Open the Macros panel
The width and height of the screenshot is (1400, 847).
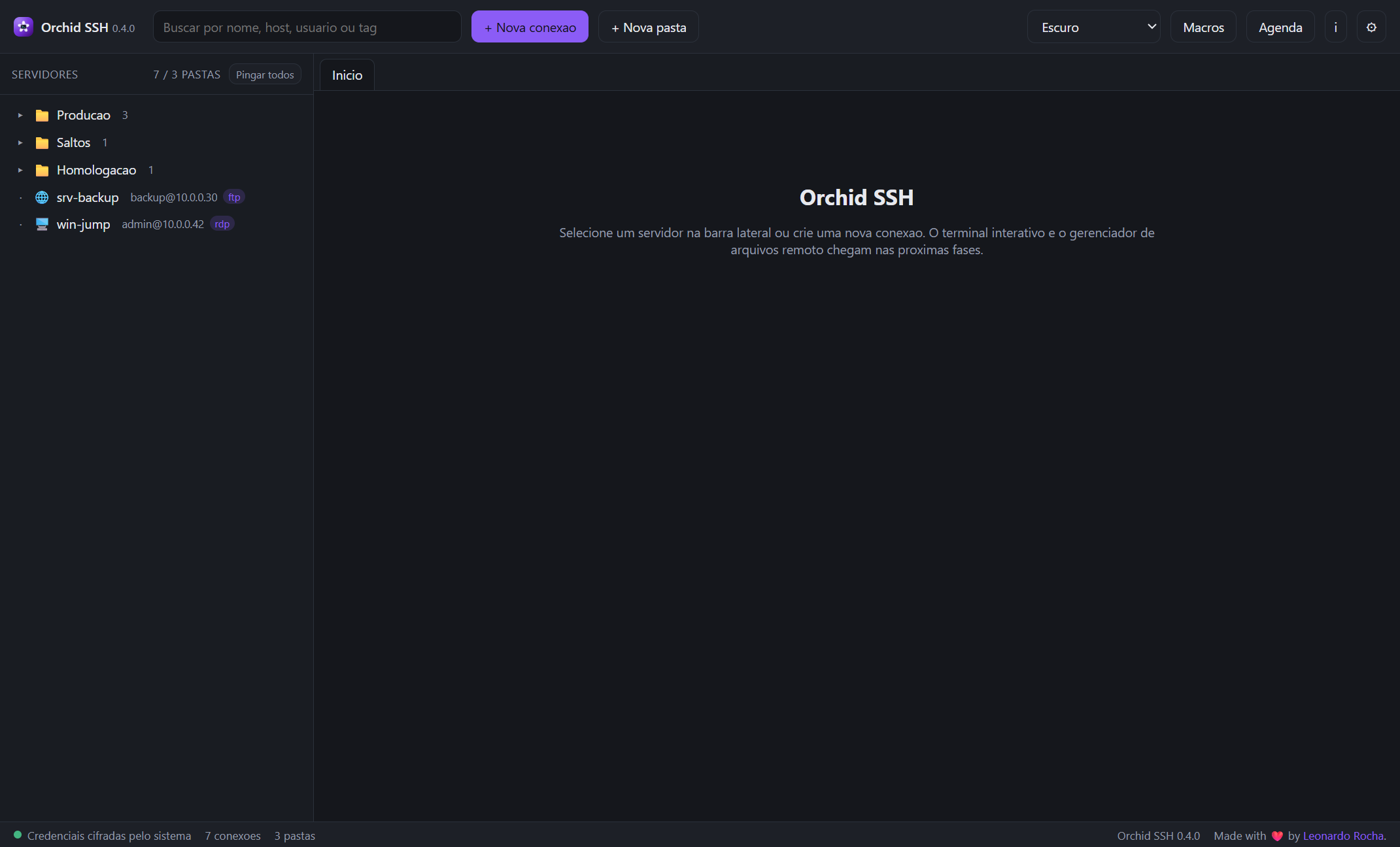[1203, 27]
